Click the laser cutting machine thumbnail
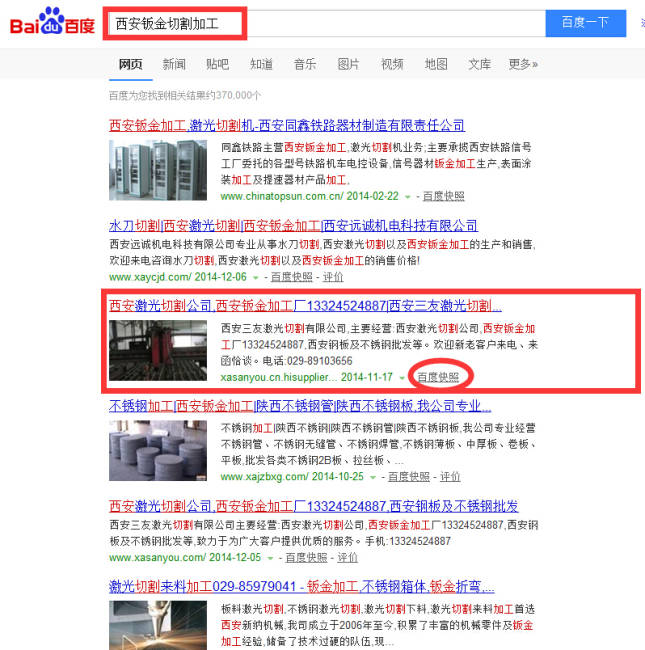This screenshot has height=650, width=645. tap(158, 350)
